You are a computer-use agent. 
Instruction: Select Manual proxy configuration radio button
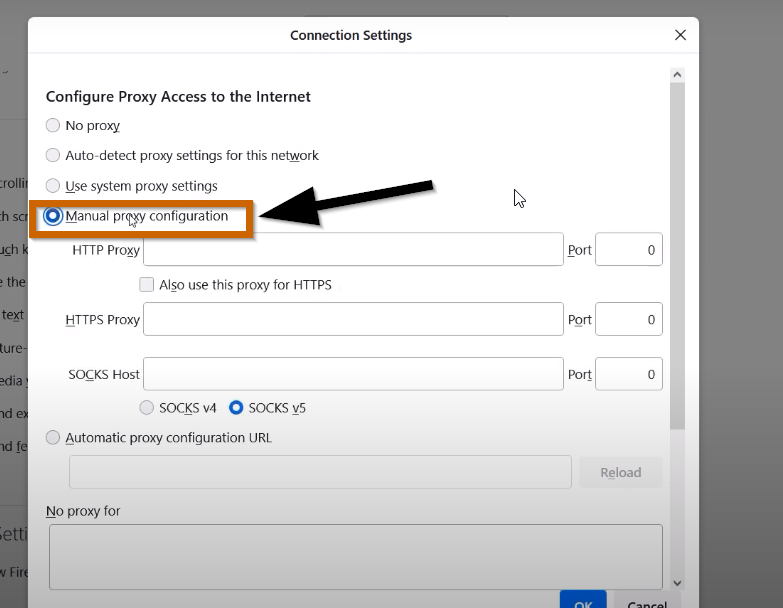[53, 216]
